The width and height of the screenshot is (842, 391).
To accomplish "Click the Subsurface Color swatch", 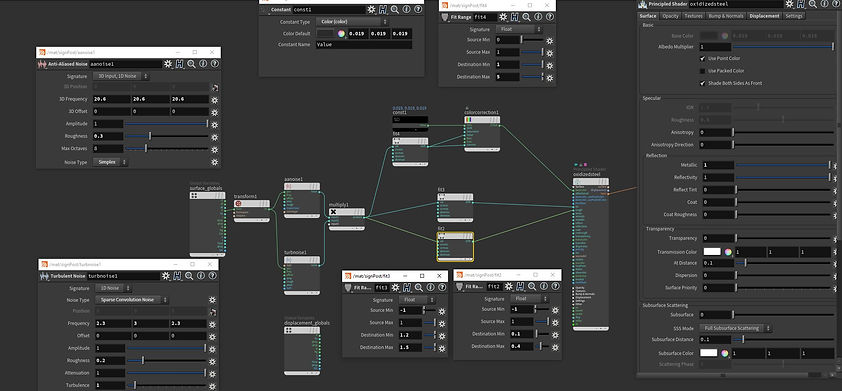I will point(709,353).
